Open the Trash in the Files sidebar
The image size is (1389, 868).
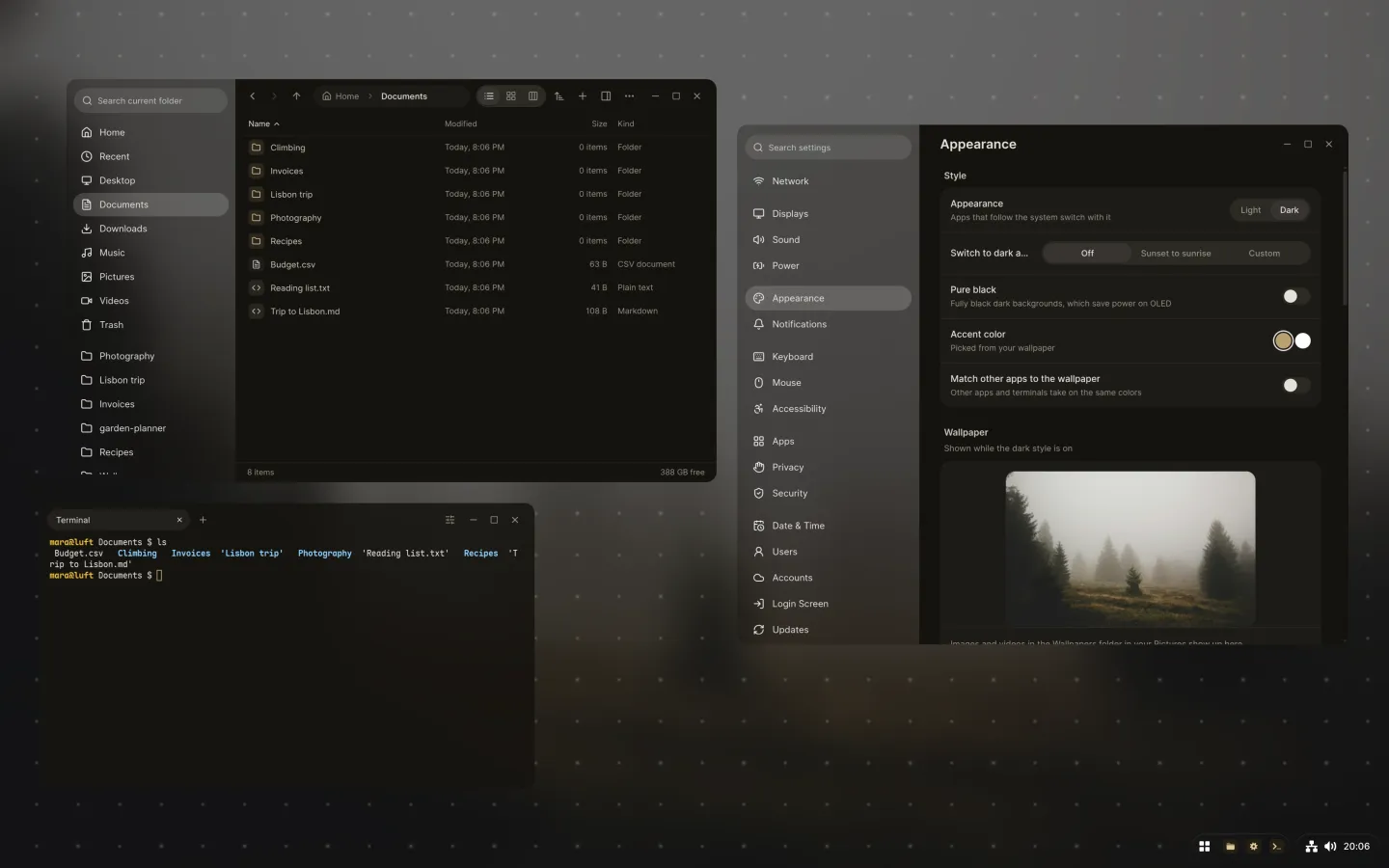[x=150, y=325]
